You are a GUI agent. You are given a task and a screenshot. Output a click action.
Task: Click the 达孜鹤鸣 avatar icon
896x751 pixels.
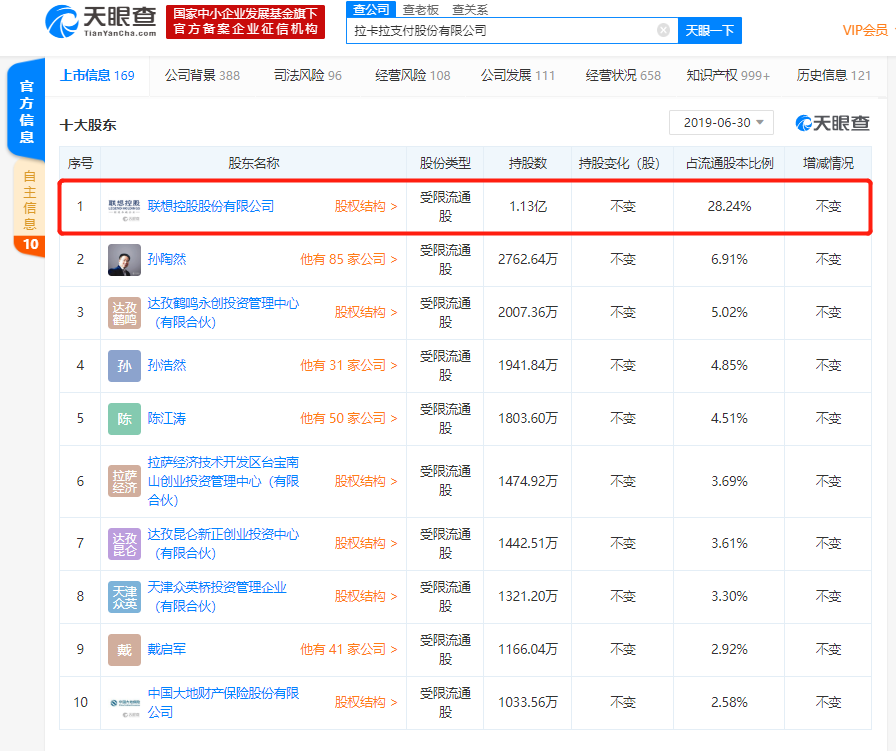click(124, 313)
